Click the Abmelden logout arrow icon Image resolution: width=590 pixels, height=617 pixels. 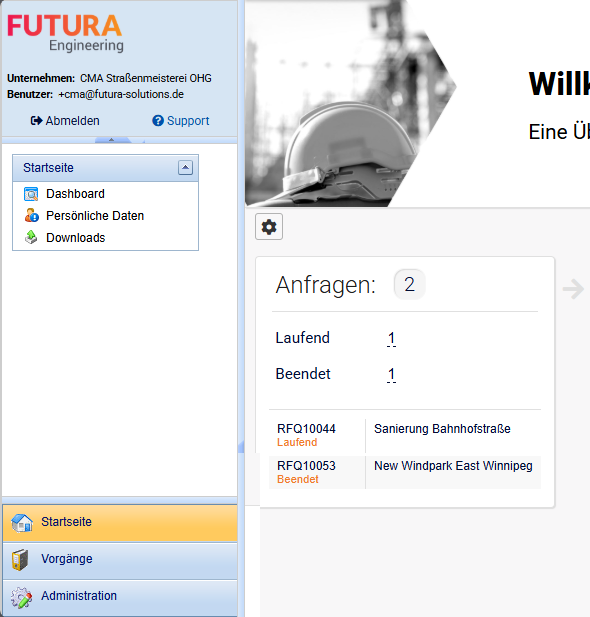[x=36, y=121]
